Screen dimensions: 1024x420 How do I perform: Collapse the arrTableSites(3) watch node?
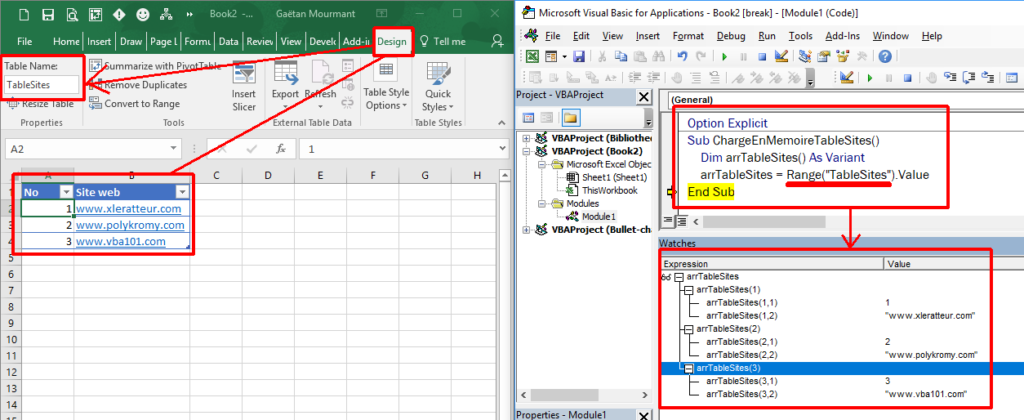[686, 367]
